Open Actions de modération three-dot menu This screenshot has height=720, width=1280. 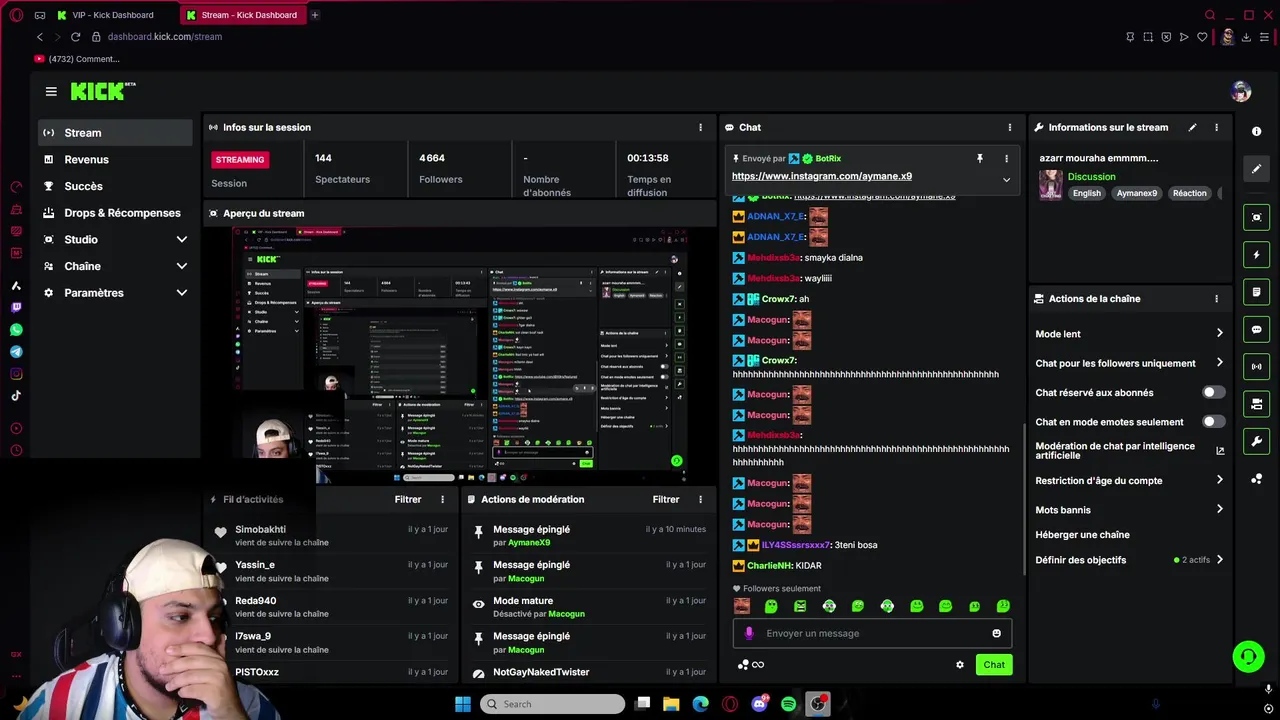pos(700,499)
